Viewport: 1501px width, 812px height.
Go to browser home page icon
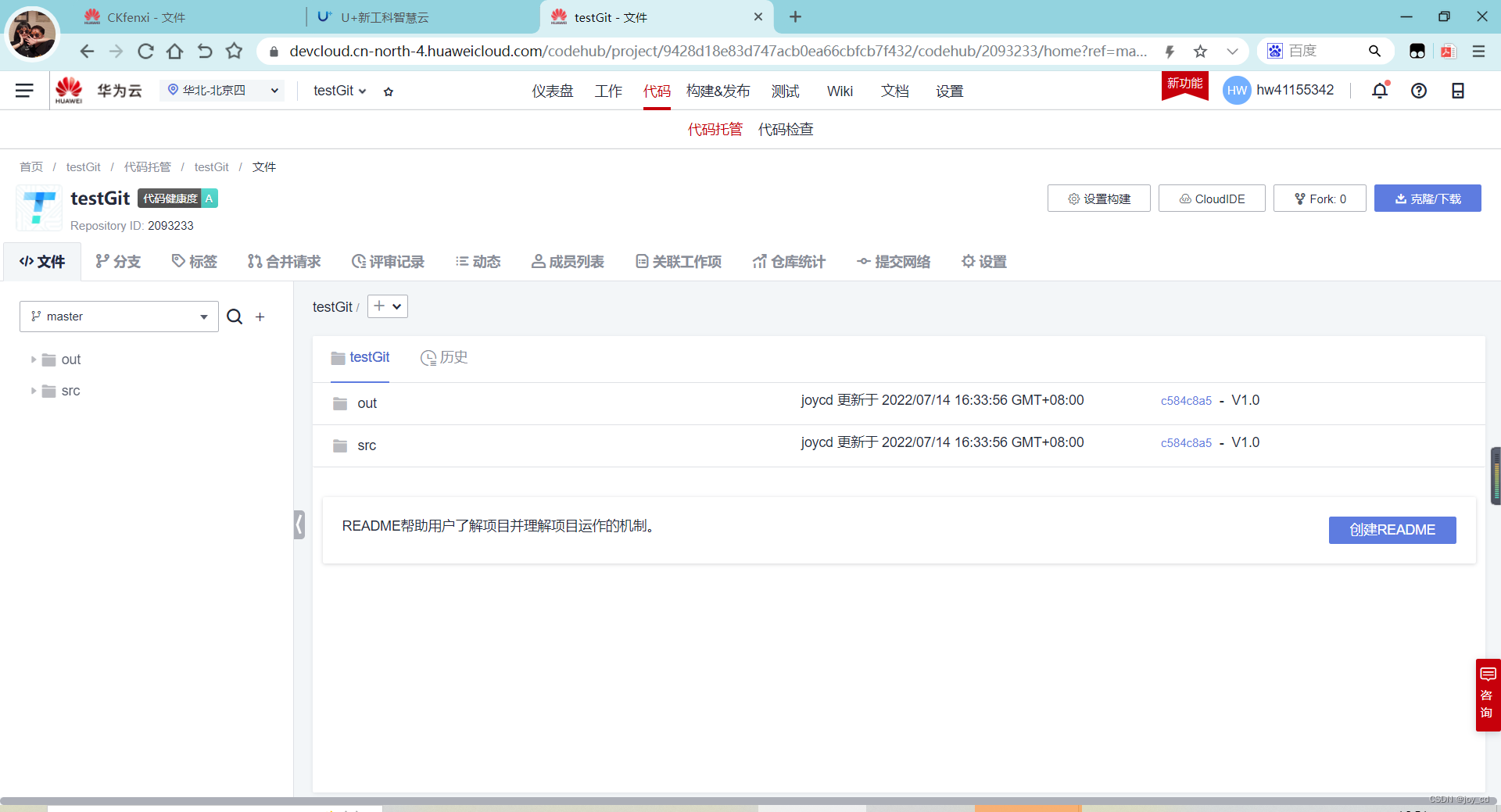pos(175,52)
